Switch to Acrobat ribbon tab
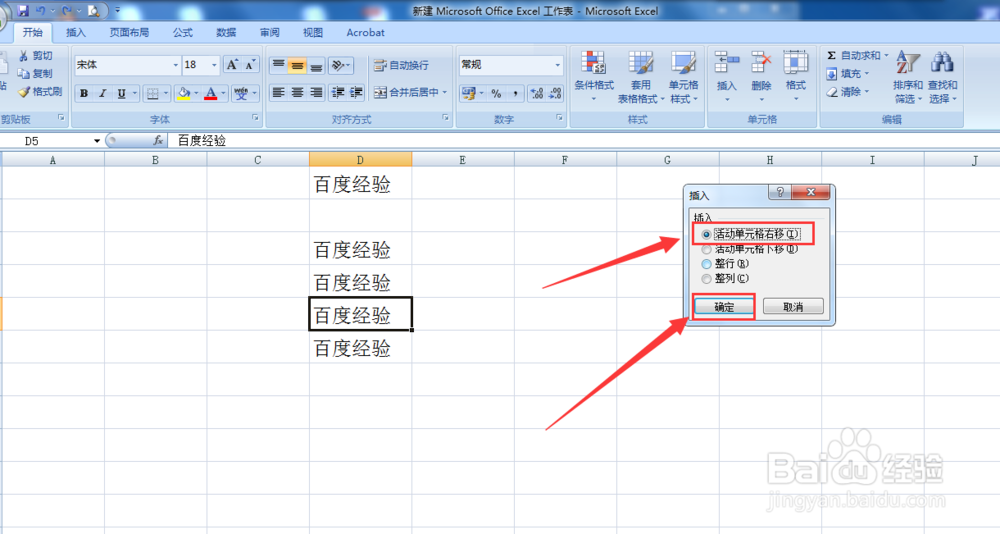This screenshot has height=534, width=1000. pyautogui.click(x=365, y=33)
